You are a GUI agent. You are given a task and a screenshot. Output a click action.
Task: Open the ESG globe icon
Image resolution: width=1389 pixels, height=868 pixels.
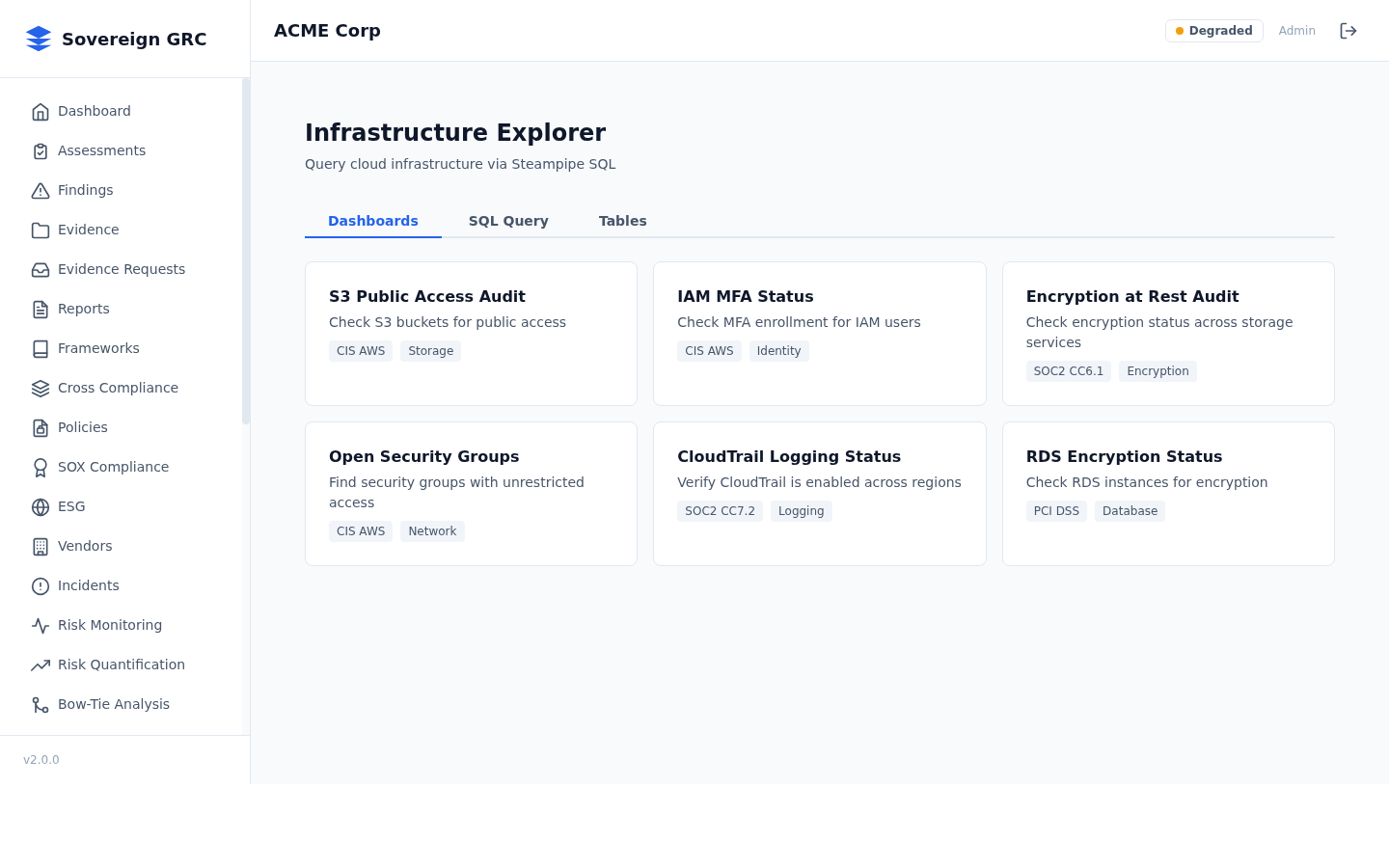click(x=41, y=506)
